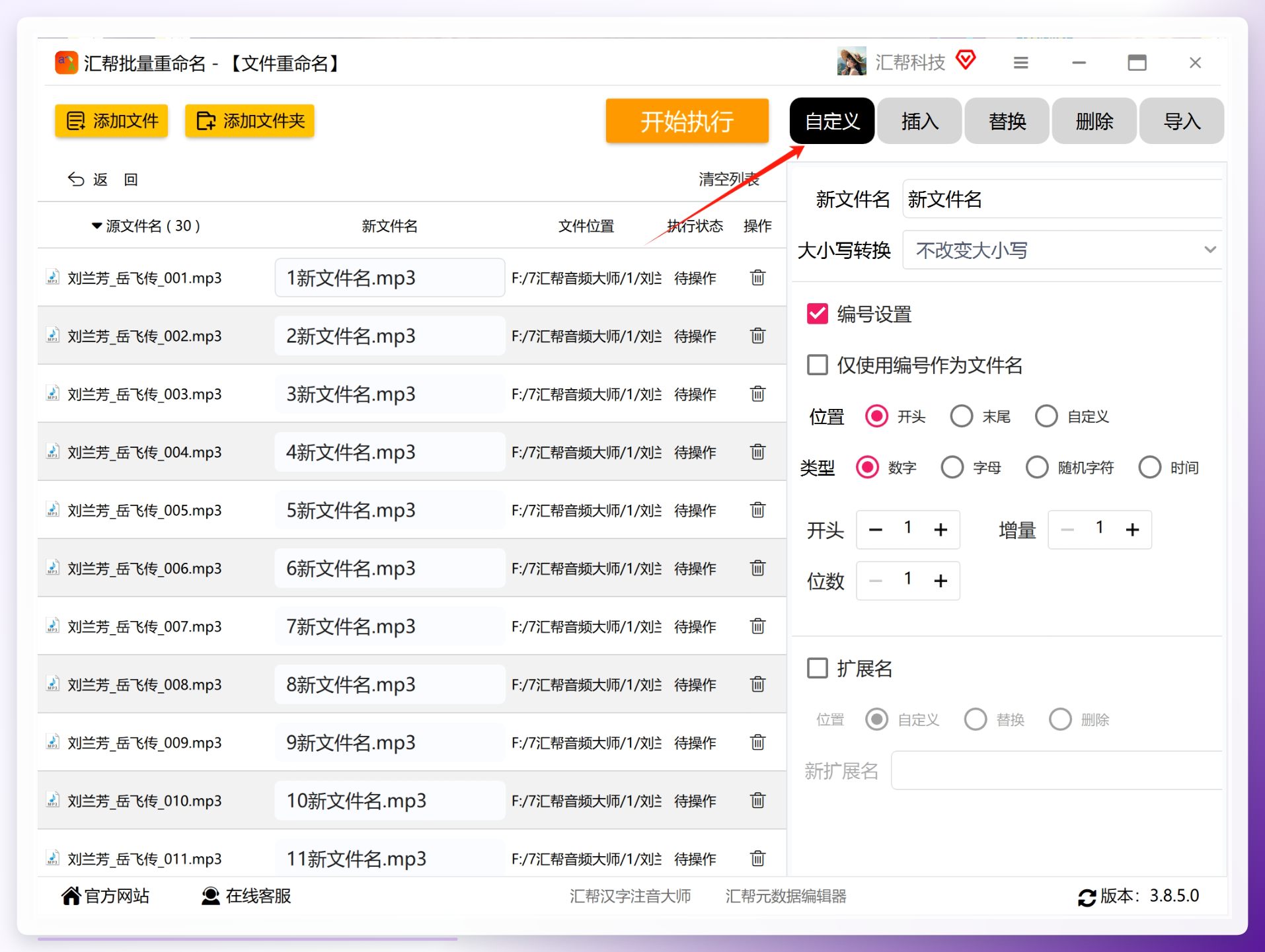Click the red VIP diamond icon

pos(966,60)
